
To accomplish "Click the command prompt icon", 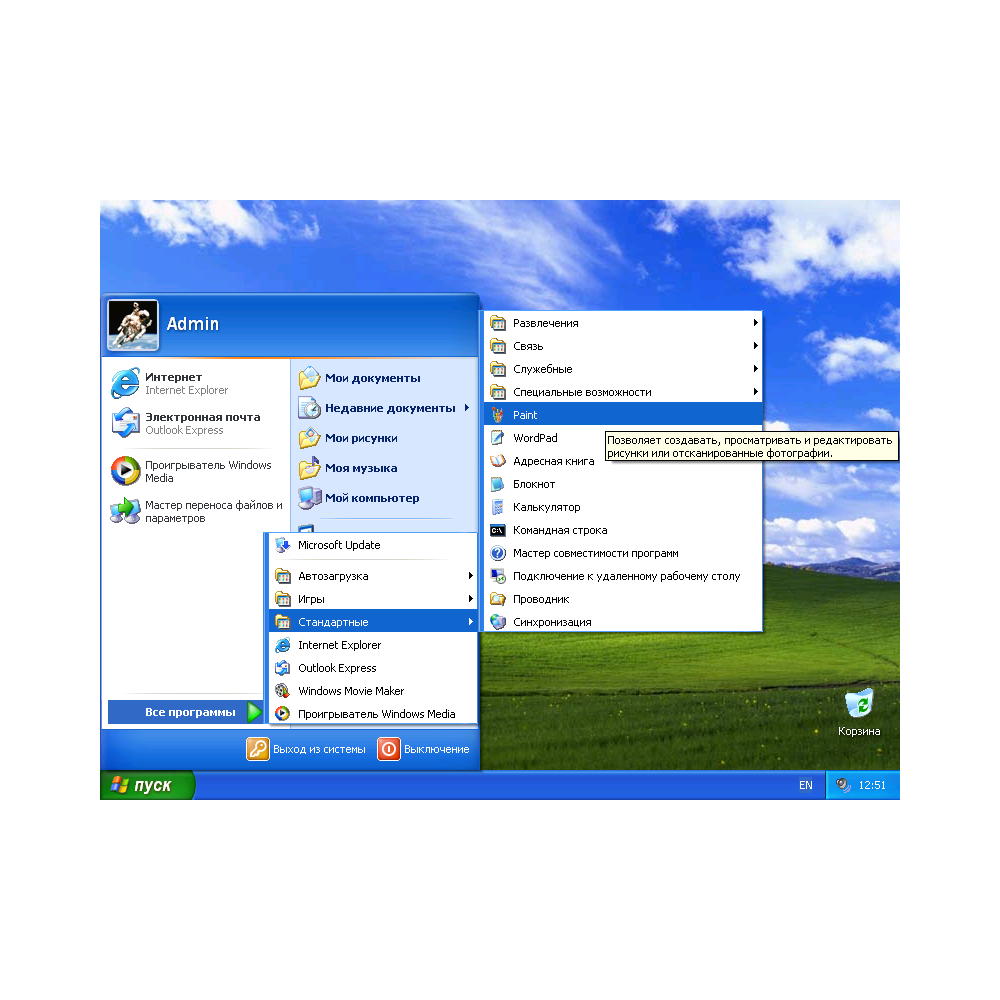I will [x=498, y=530].
